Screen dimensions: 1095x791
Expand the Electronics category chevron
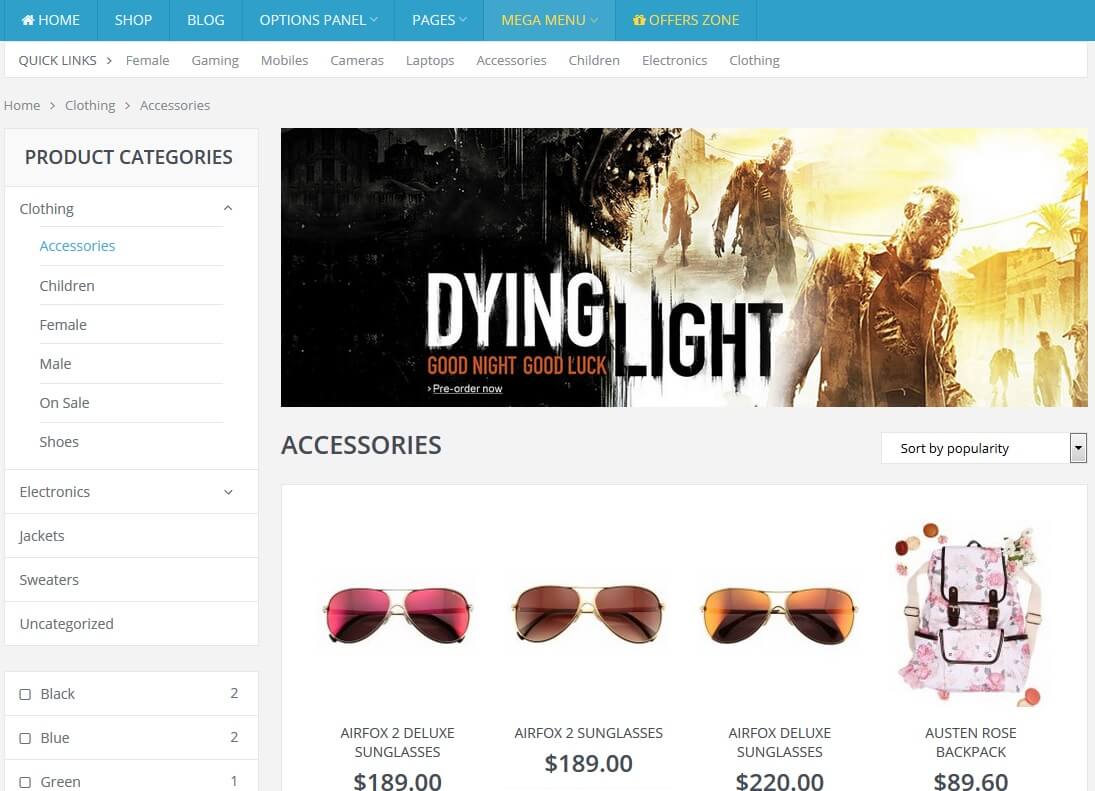coord(228,492)
